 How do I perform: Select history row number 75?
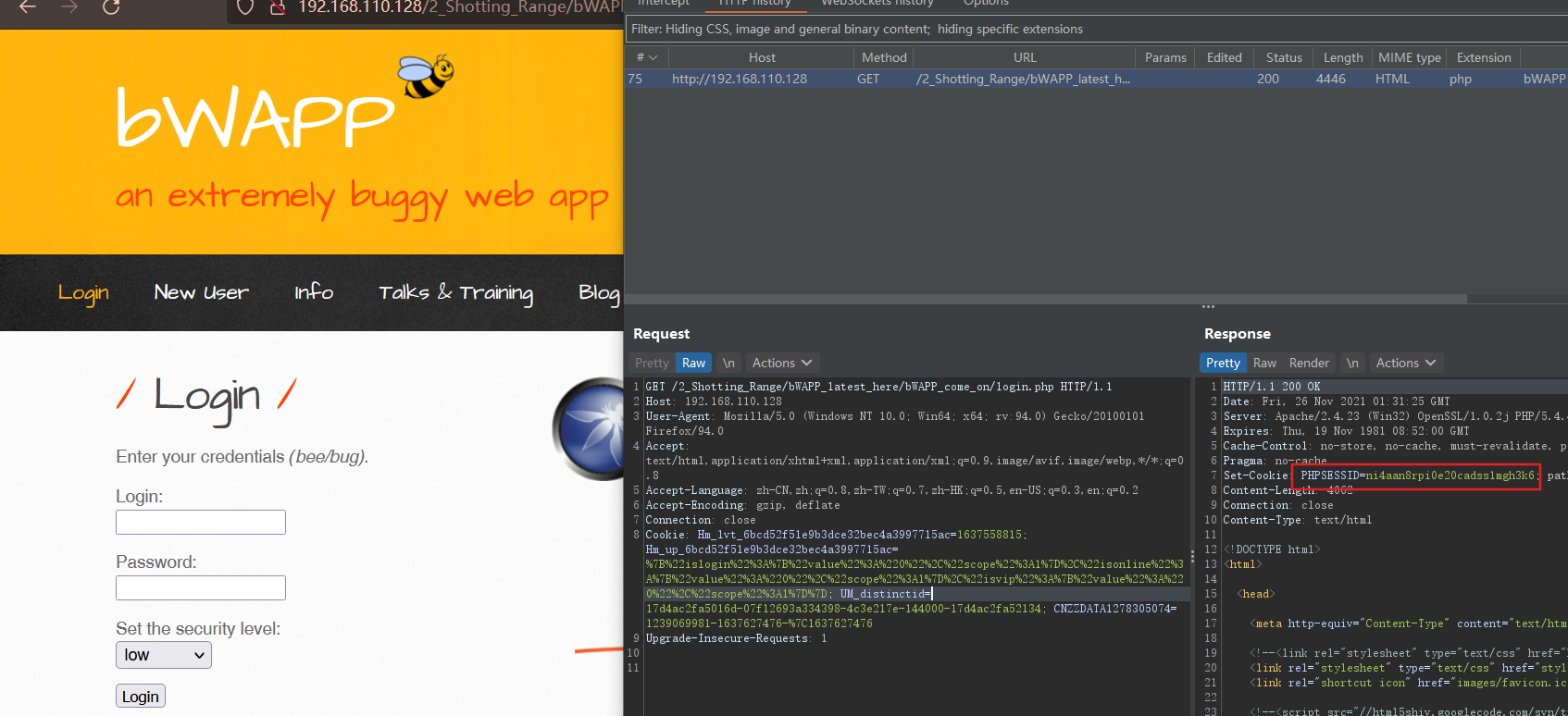click(1096, 80)
